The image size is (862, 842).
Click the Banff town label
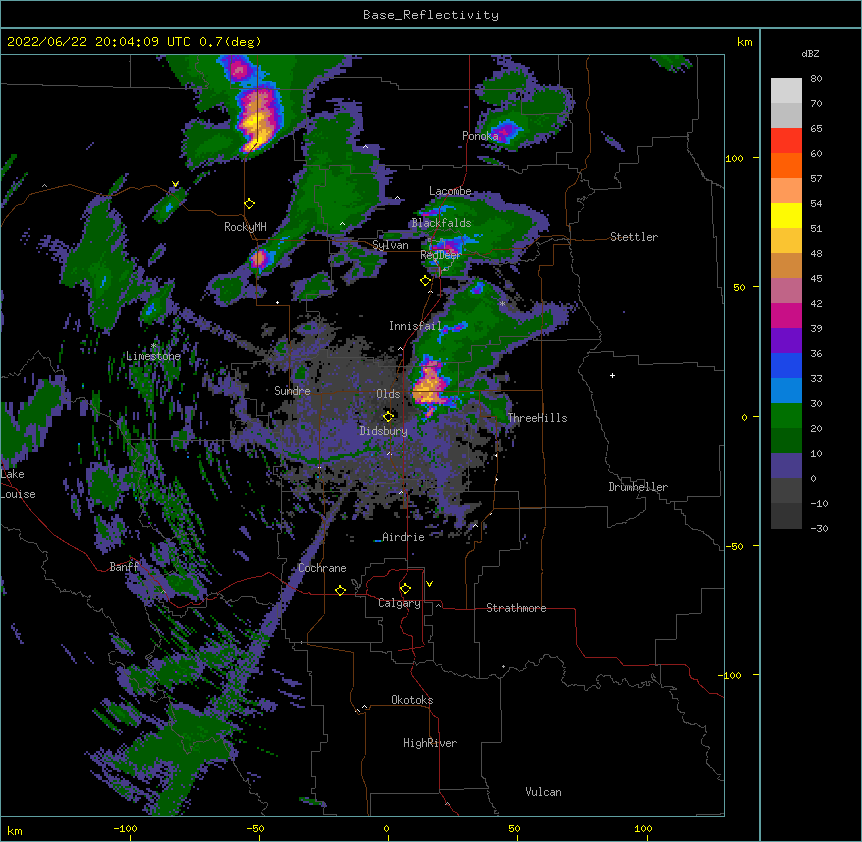pos(124,567)
